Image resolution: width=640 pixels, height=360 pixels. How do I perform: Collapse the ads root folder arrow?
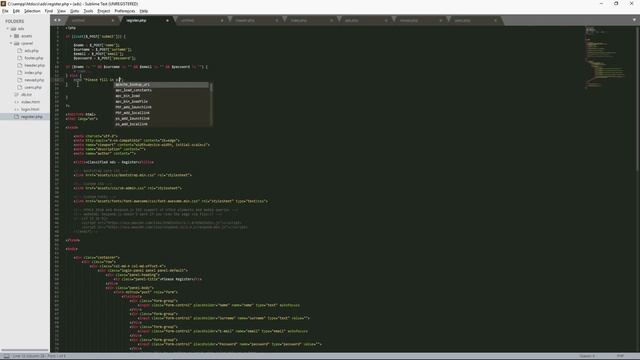[x=7, y=29]
